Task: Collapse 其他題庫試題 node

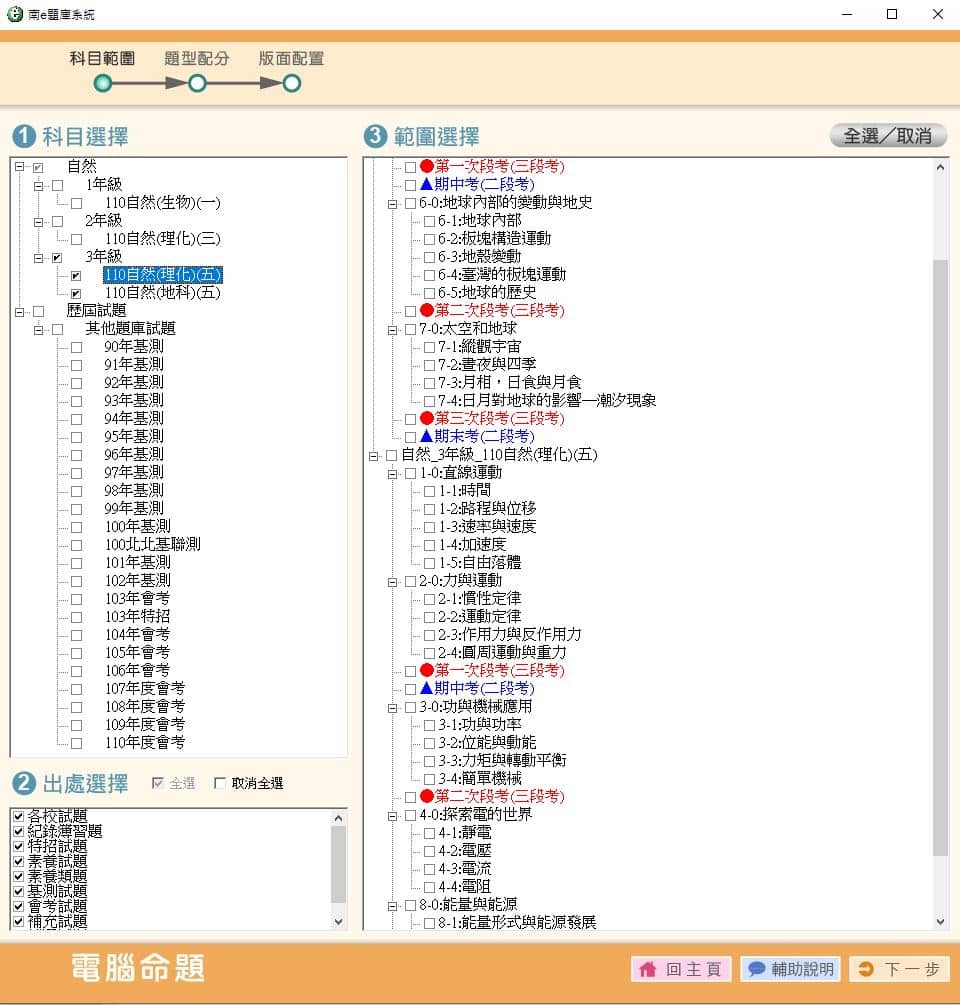Action: pyautogui.click(x=38, y=329)
